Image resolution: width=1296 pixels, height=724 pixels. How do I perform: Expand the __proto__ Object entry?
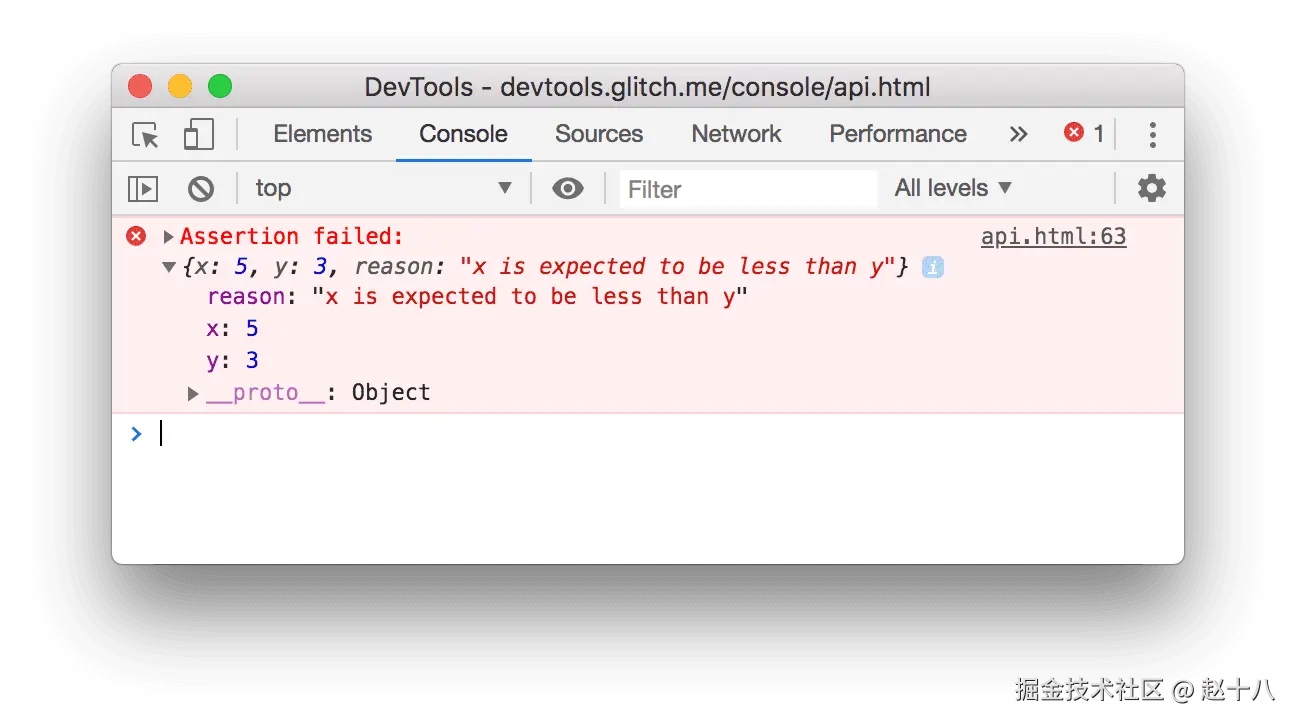point(193,394)
